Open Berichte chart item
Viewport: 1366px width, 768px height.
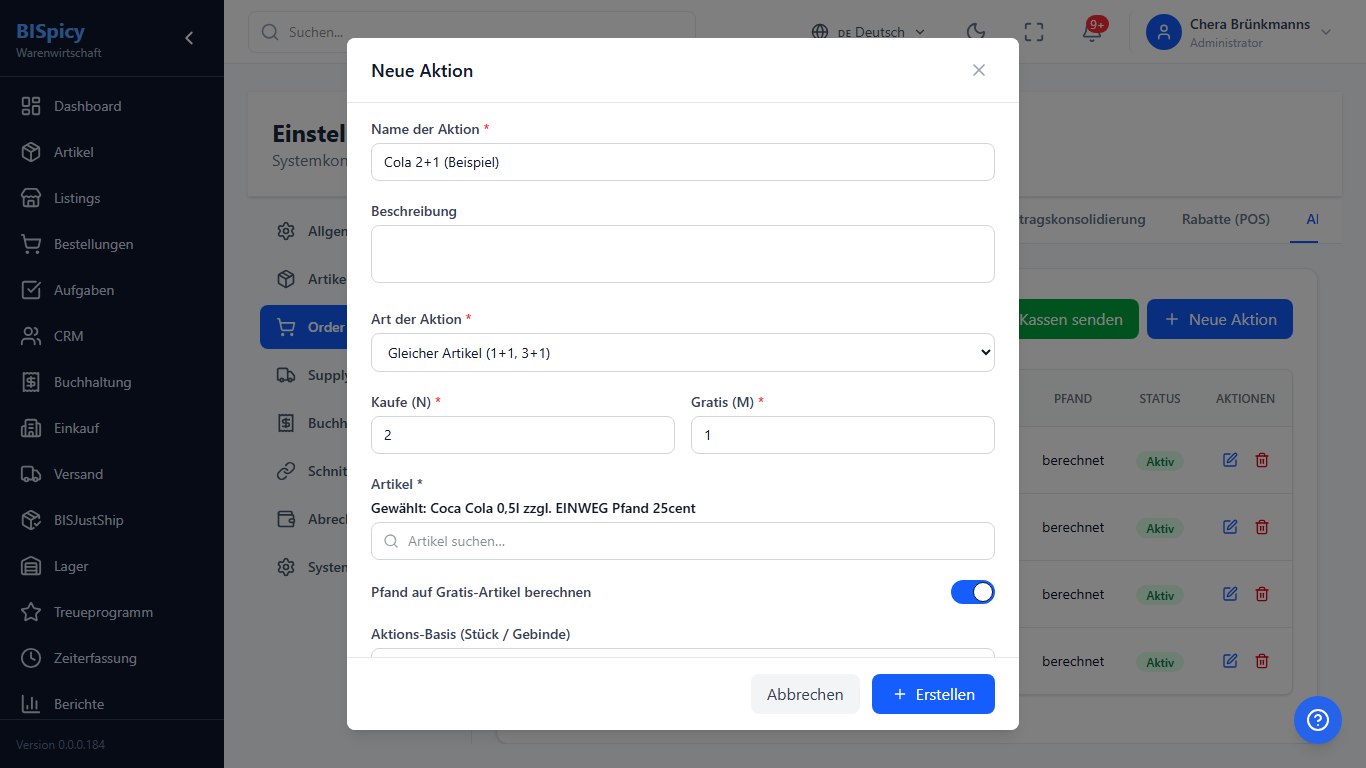[x=111, y=704]
